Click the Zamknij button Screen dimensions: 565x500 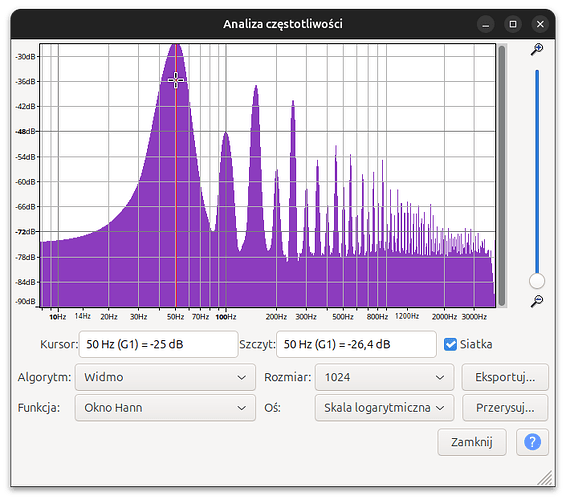[x=472, y=442]
